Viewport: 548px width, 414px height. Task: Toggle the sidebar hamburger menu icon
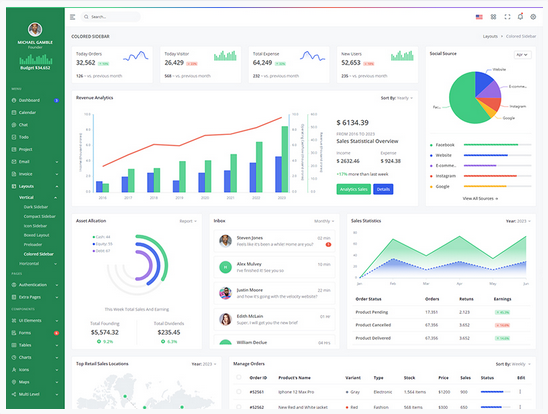[73, 17]
